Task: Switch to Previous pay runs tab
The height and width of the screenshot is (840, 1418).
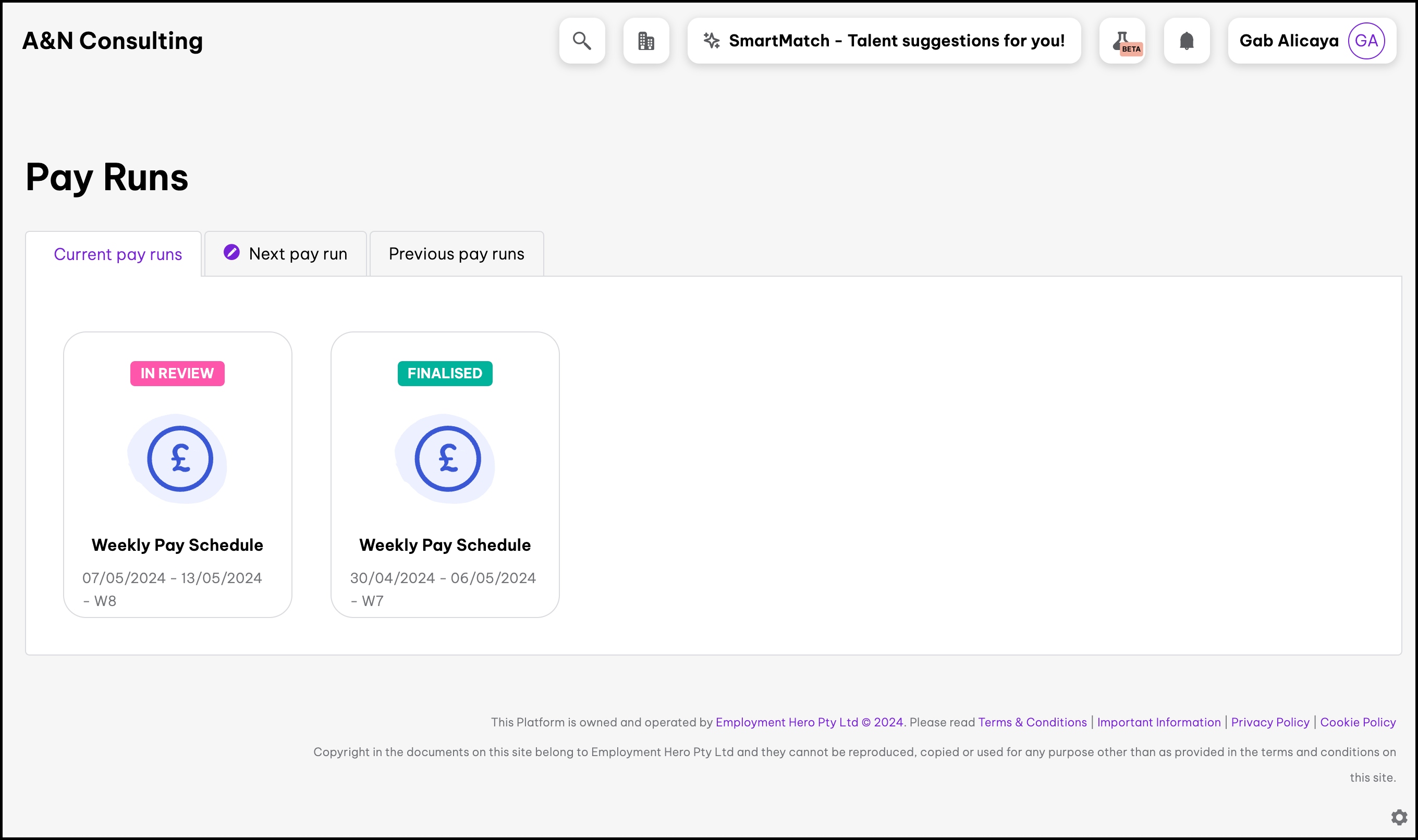Action: tap(457, 254)
